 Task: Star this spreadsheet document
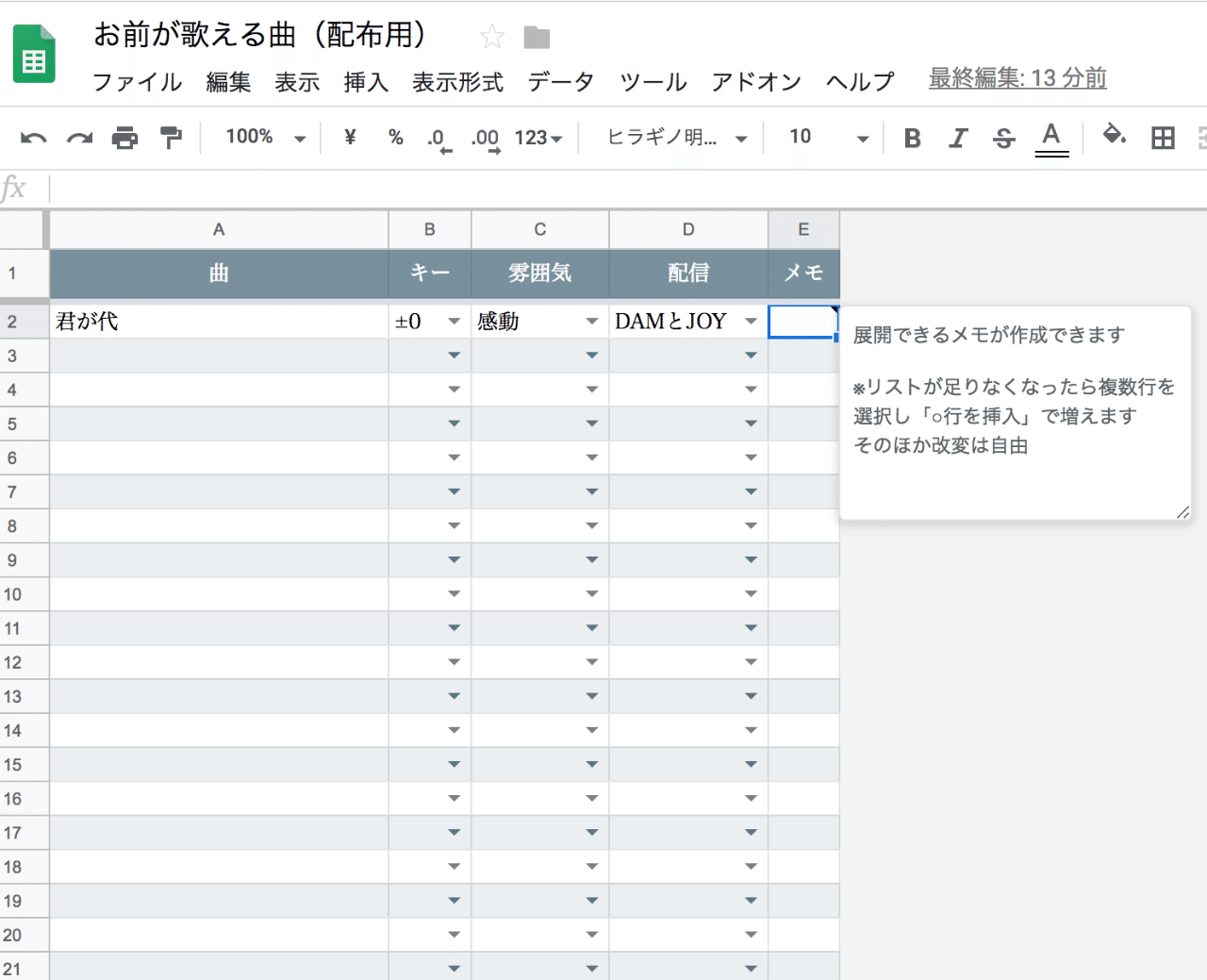(x=492, y=37)
